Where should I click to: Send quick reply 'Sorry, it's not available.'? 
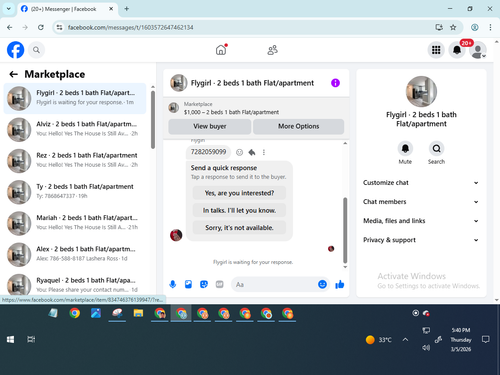[x=239, y=228]
